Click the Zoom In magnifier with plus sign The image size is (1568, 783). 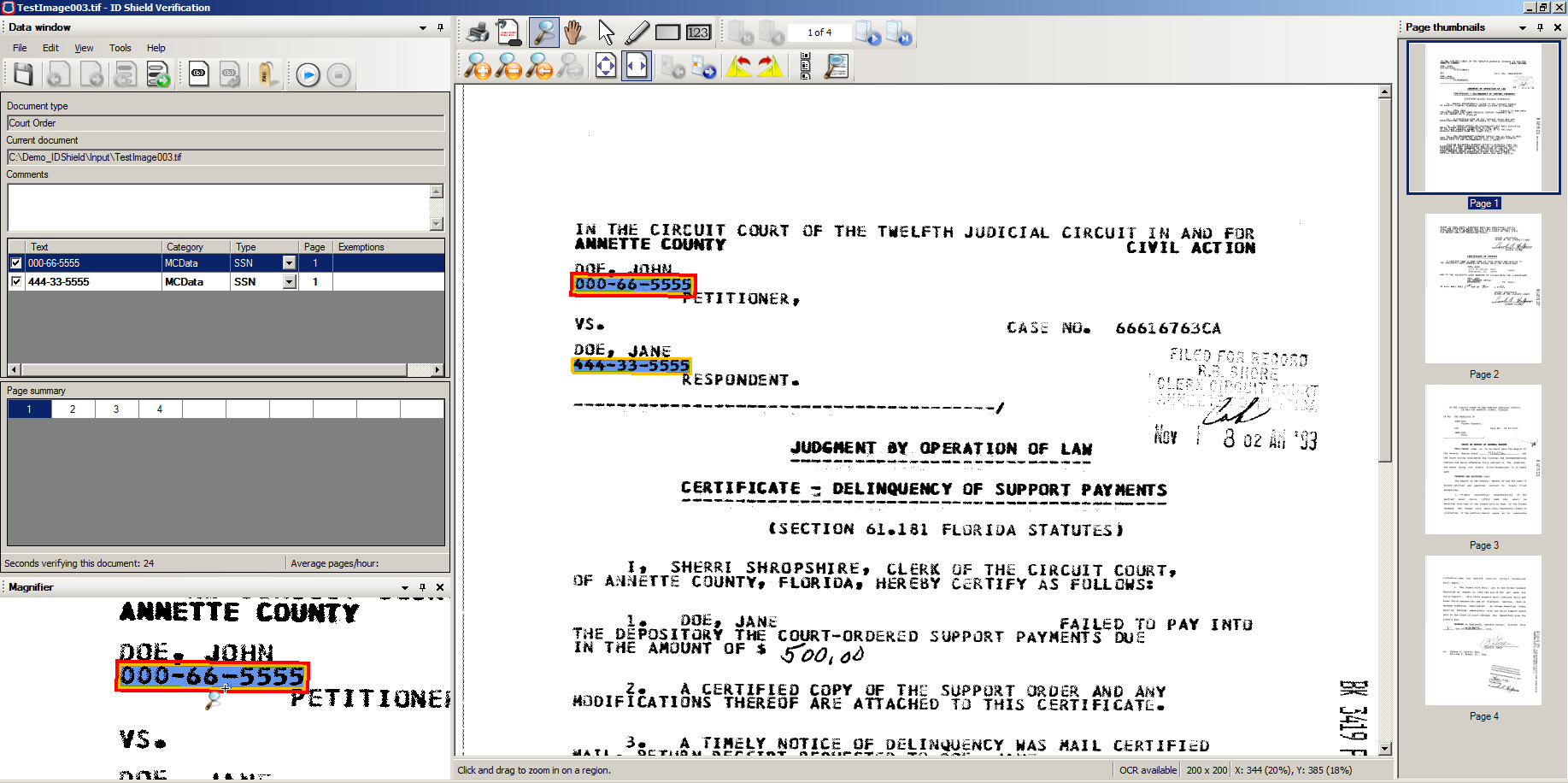point(479,66)
